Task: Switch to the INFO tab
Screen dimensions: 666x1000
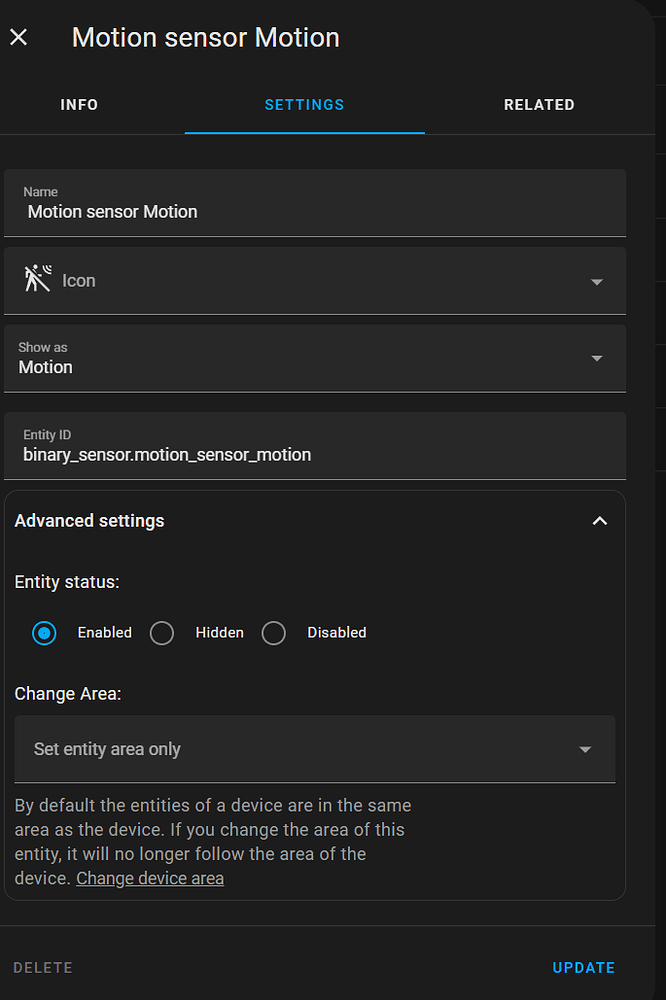Action: 79,105
